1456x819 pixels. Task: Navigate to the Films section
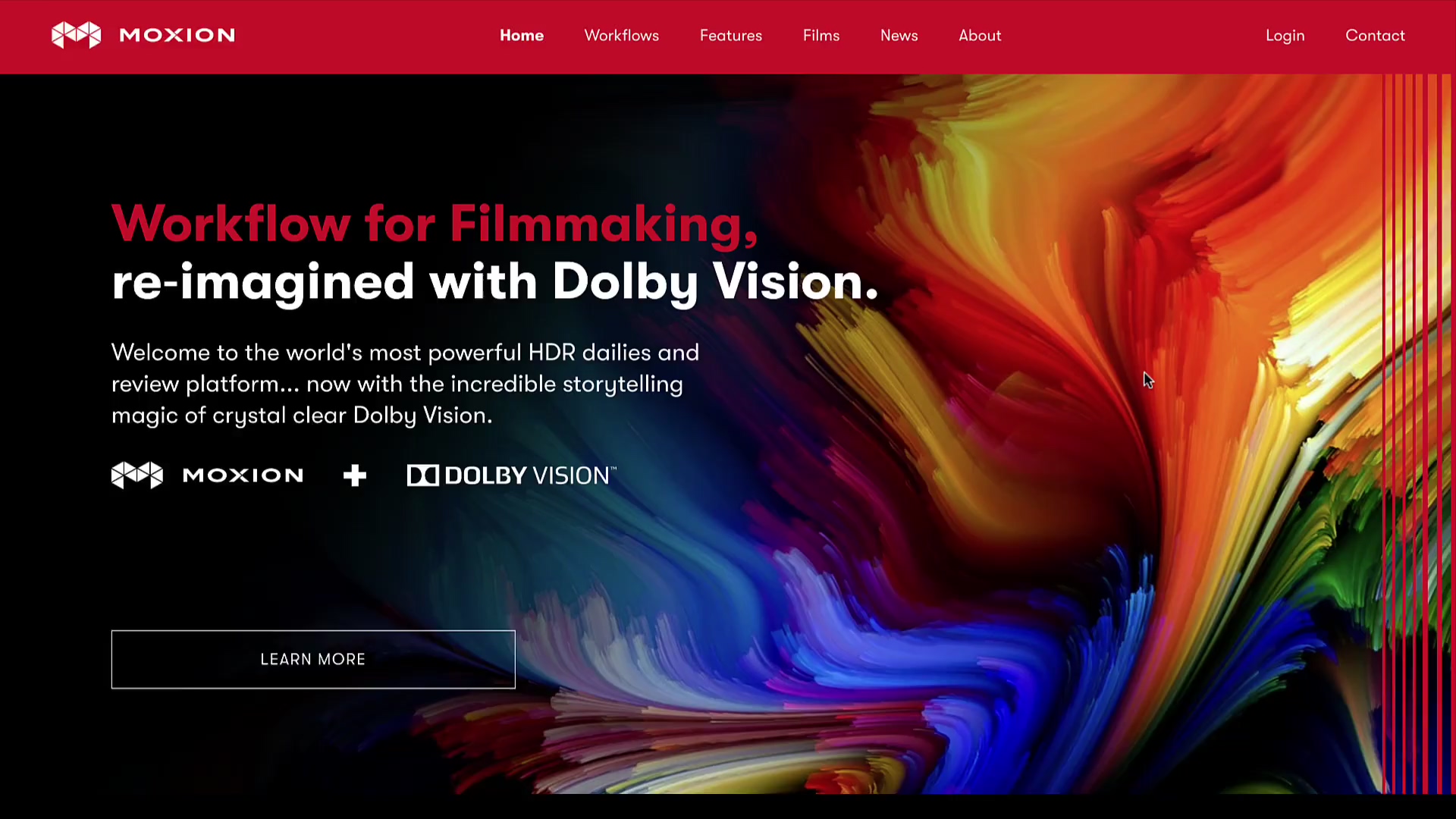pyautogui.click(x=821, y=36)
